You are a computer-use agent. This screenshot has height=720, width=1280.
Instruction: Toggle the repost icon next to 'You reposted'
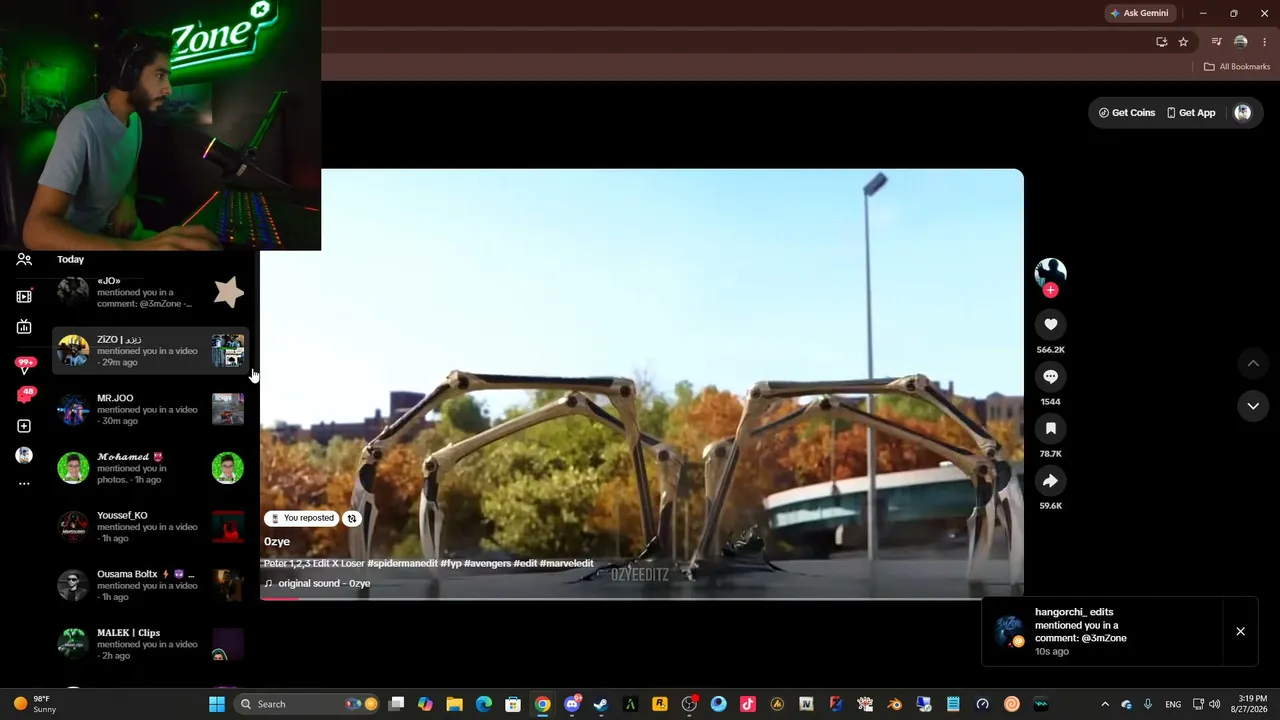pos(352,518)
